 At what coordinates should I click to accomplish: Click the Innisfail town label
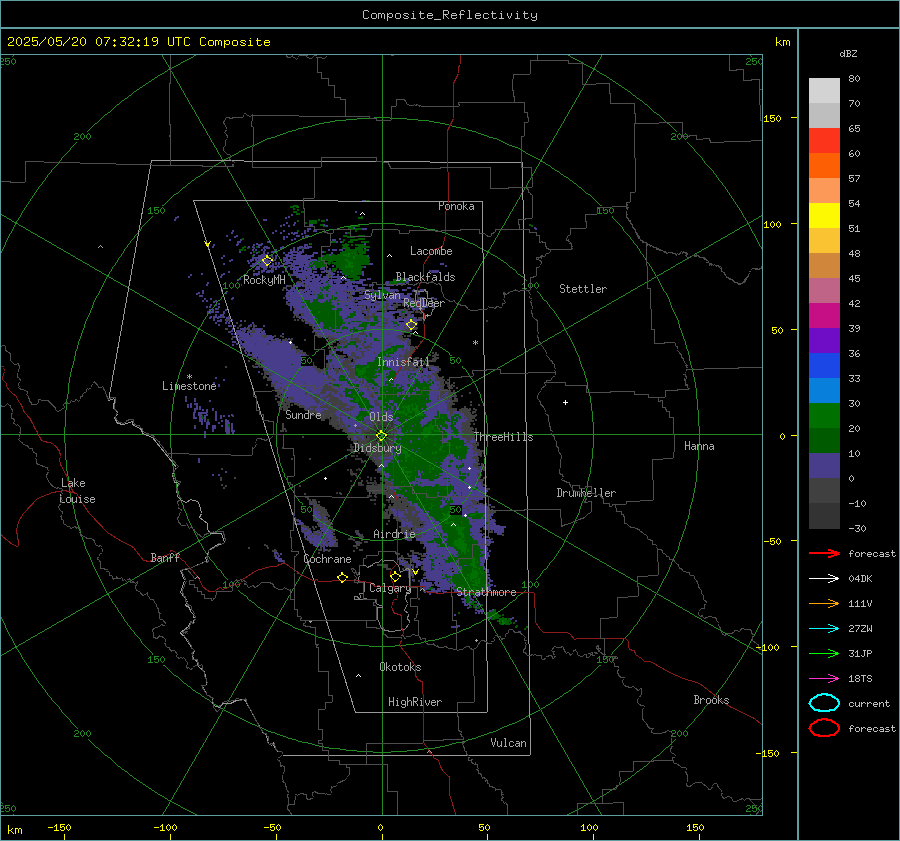coord(403,362)
